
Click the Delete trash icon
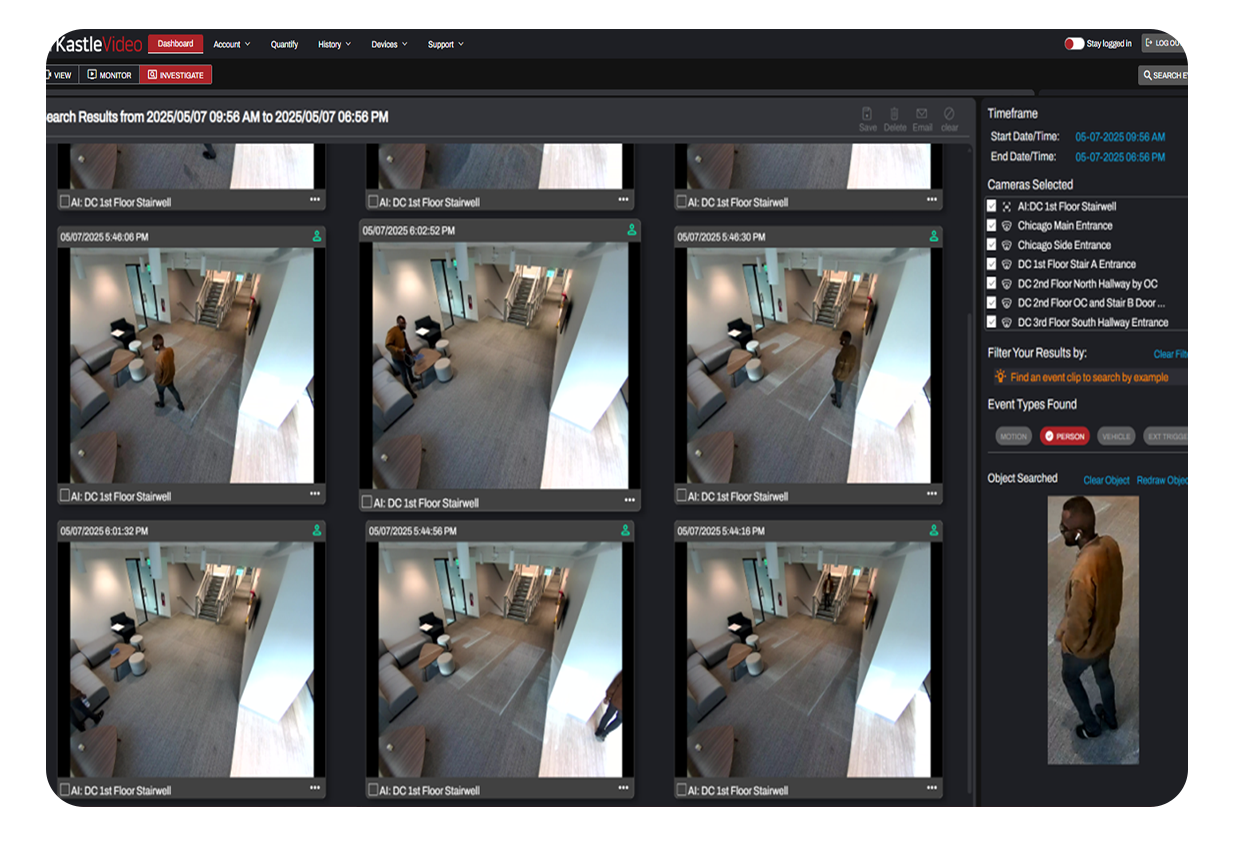click(894, 115)
